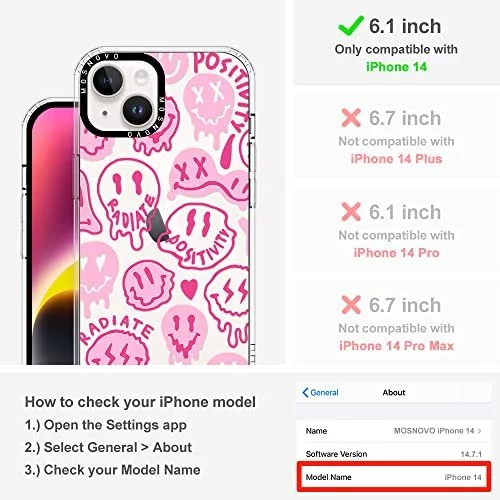Click the green iPhone 14 compatibility text
The image size is (500, 500).
396,67
